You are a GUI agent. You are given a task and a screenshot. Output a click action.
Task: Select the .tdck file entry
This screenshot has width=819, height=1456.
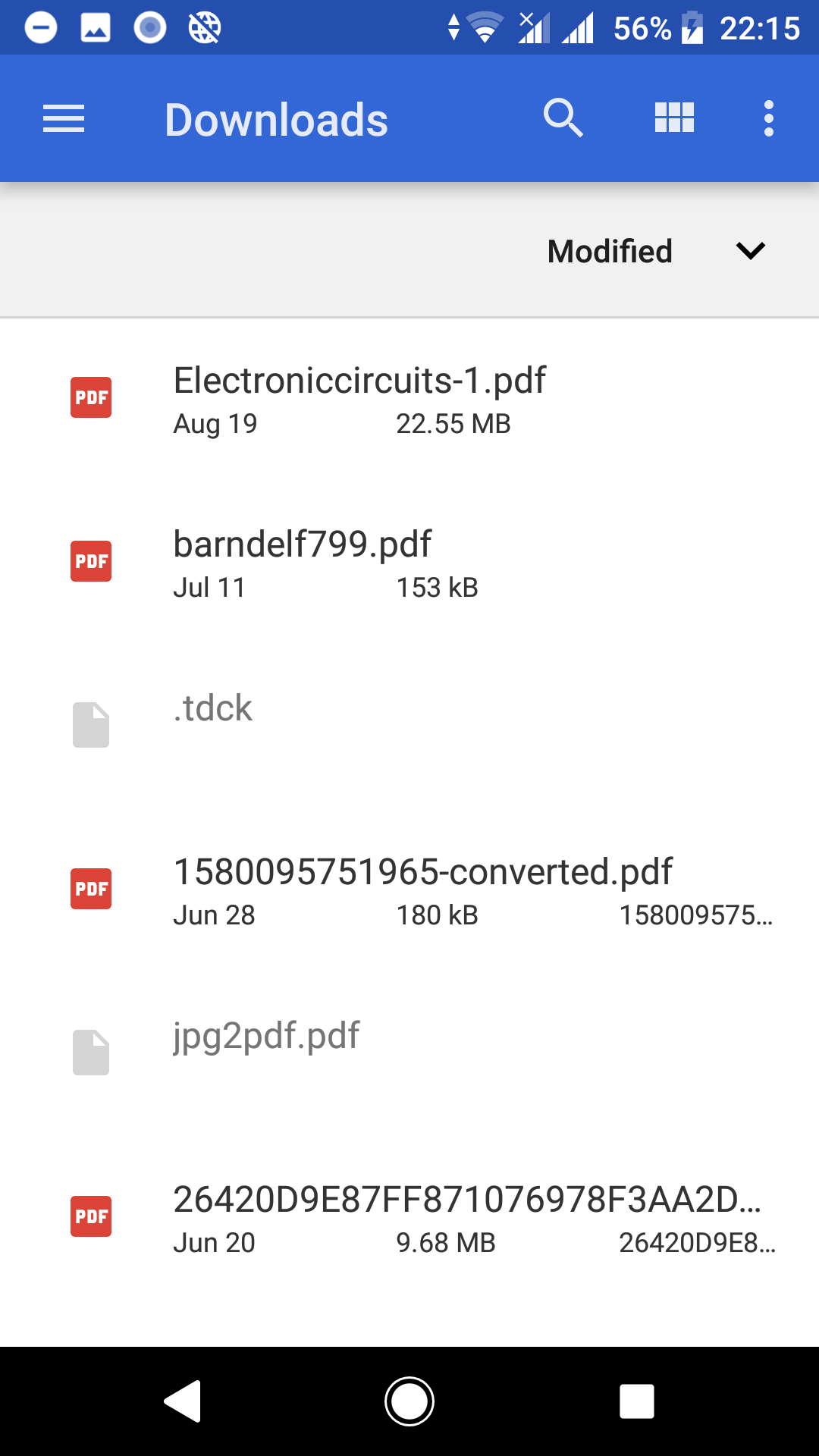pos(213,708)
